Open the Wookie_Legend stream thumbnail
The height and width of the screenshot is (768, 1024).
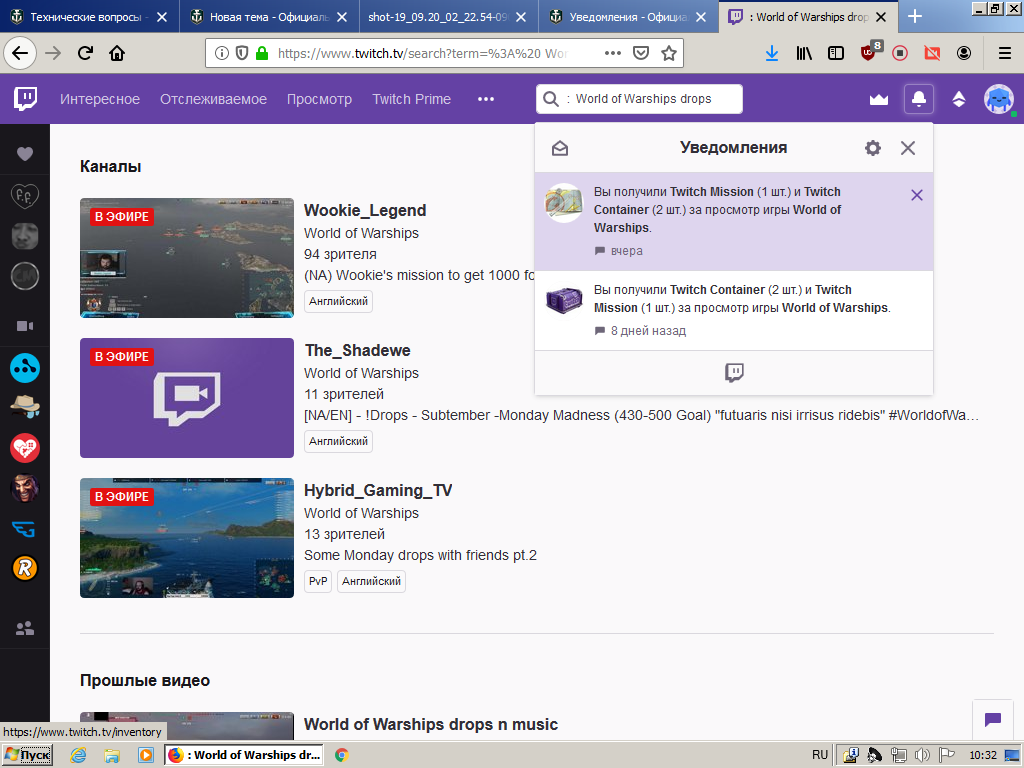[187, 258]
